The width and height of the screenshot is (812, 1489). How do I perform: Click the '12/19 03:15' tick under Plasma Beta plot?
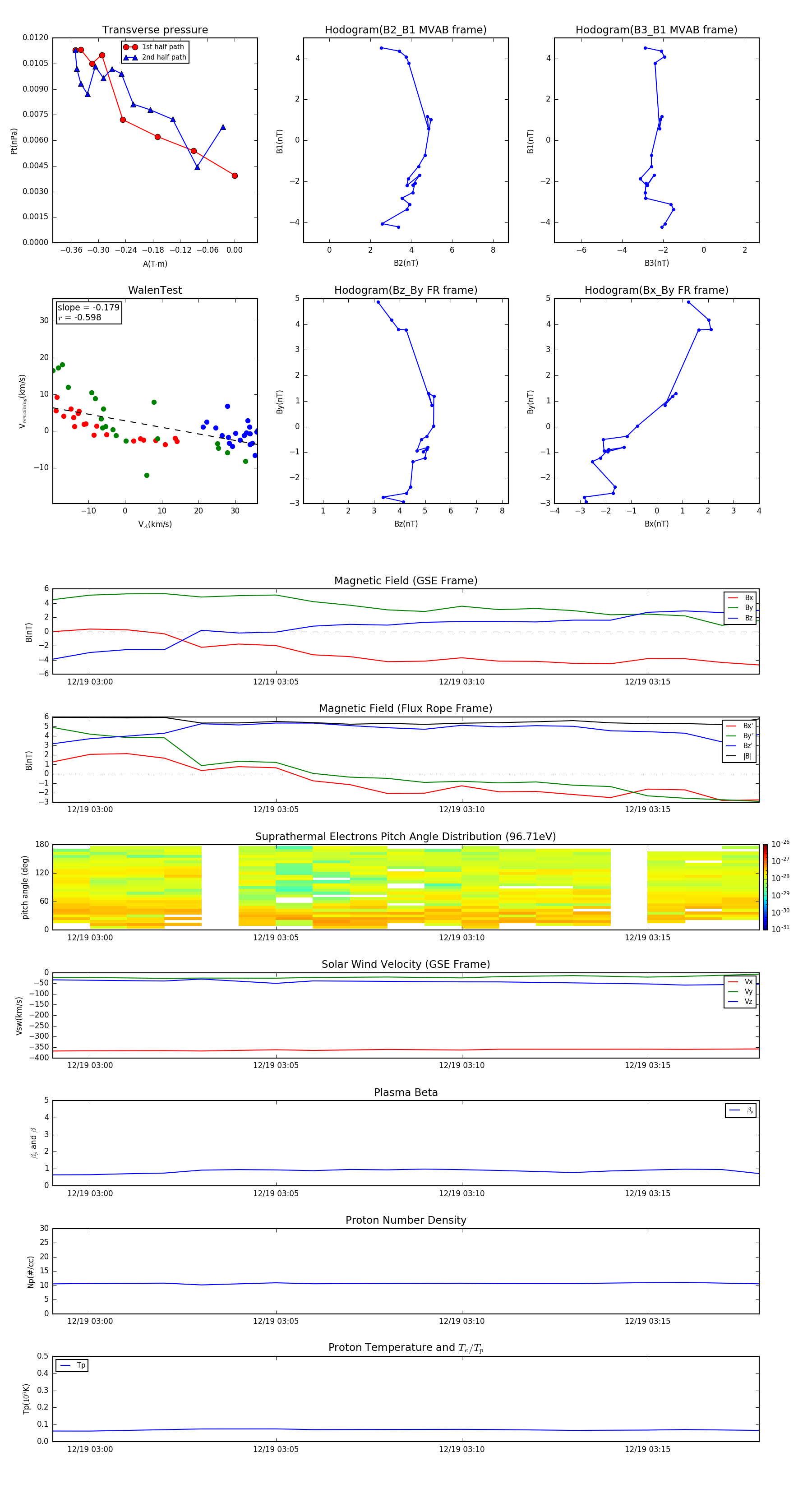(647, 1193)
